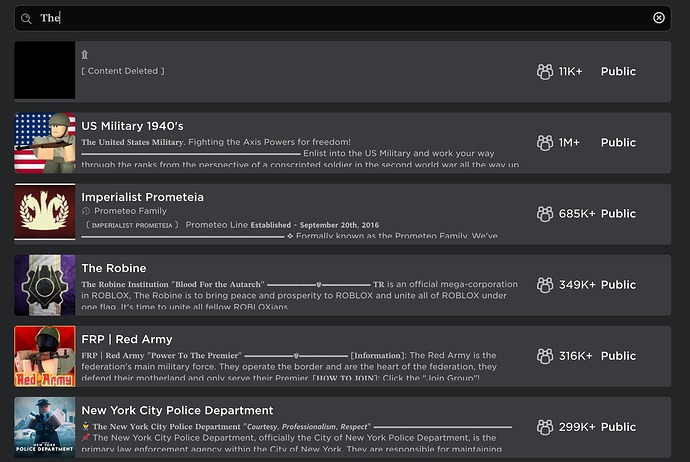This screenshot has height=462, width=690.
Task: Click 'Prometeo Family' text
Action: click(131, 211)
